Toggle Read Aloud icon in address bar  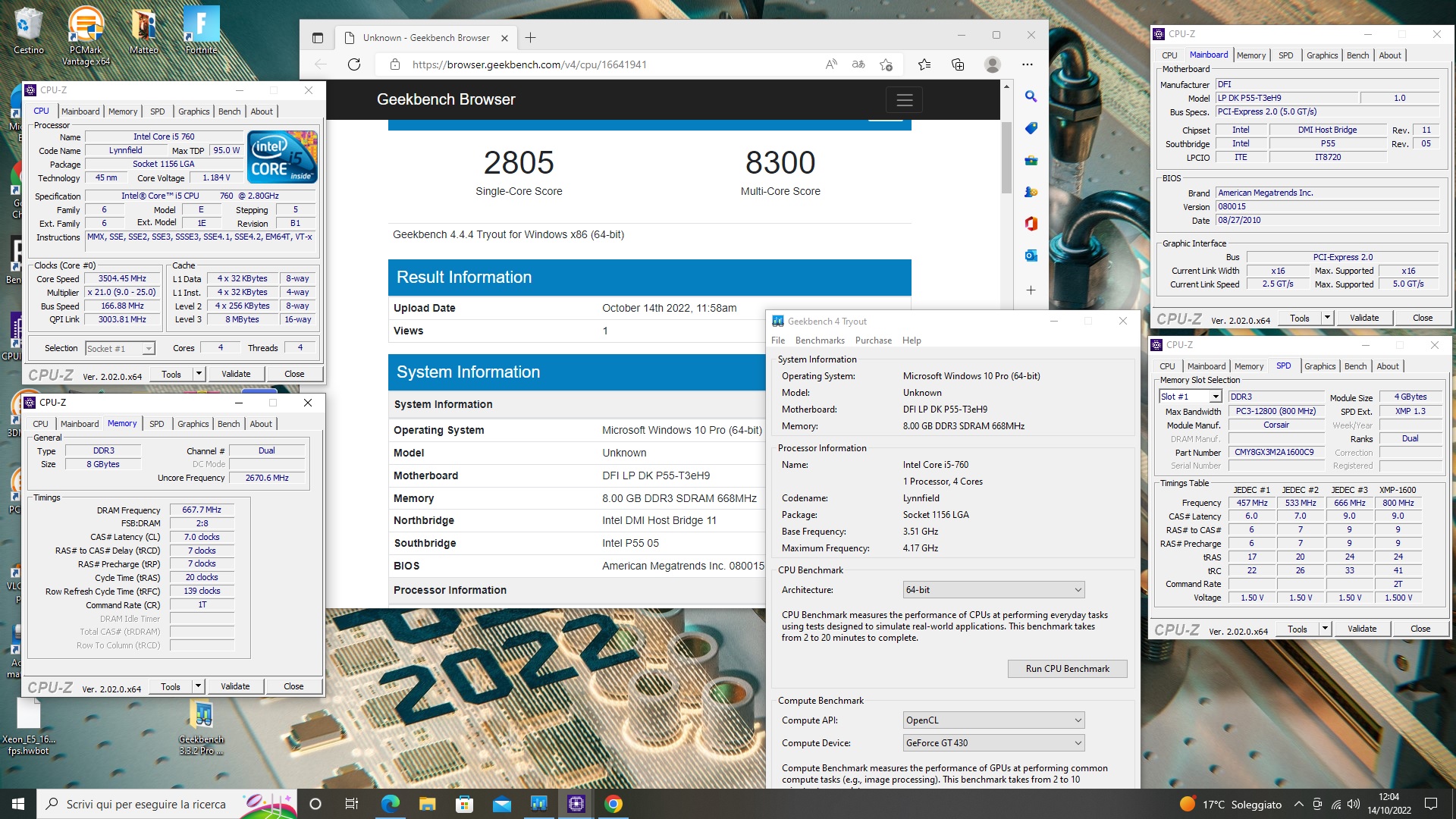832,64
